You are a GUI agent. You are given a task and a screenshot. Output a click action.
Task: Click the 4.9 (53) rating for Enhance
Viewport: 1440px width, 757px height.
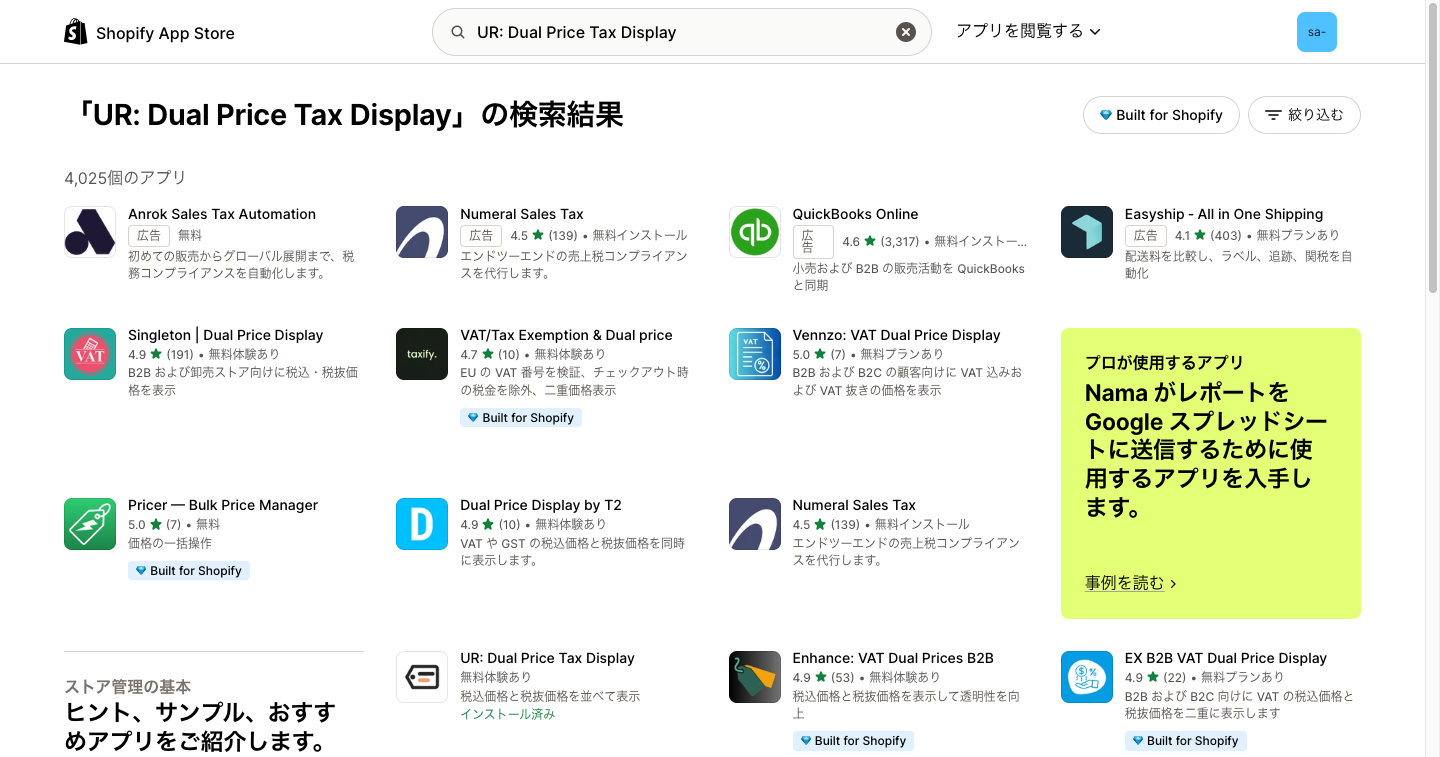point(823,677)
